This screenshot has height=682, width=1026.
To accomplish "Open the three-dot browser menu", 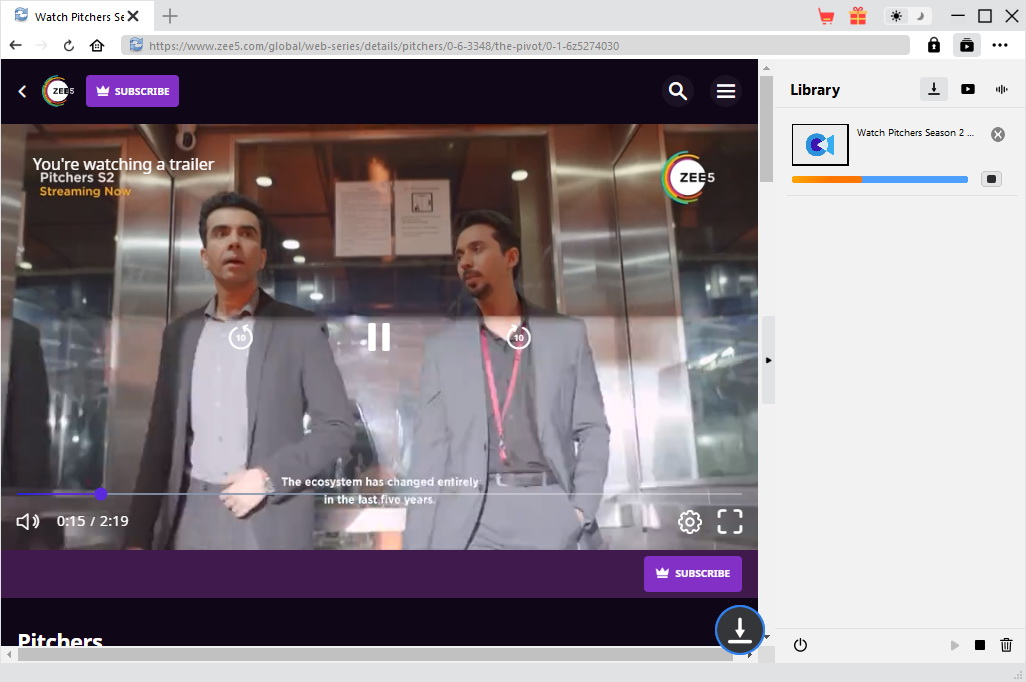I will point(1000,45).
